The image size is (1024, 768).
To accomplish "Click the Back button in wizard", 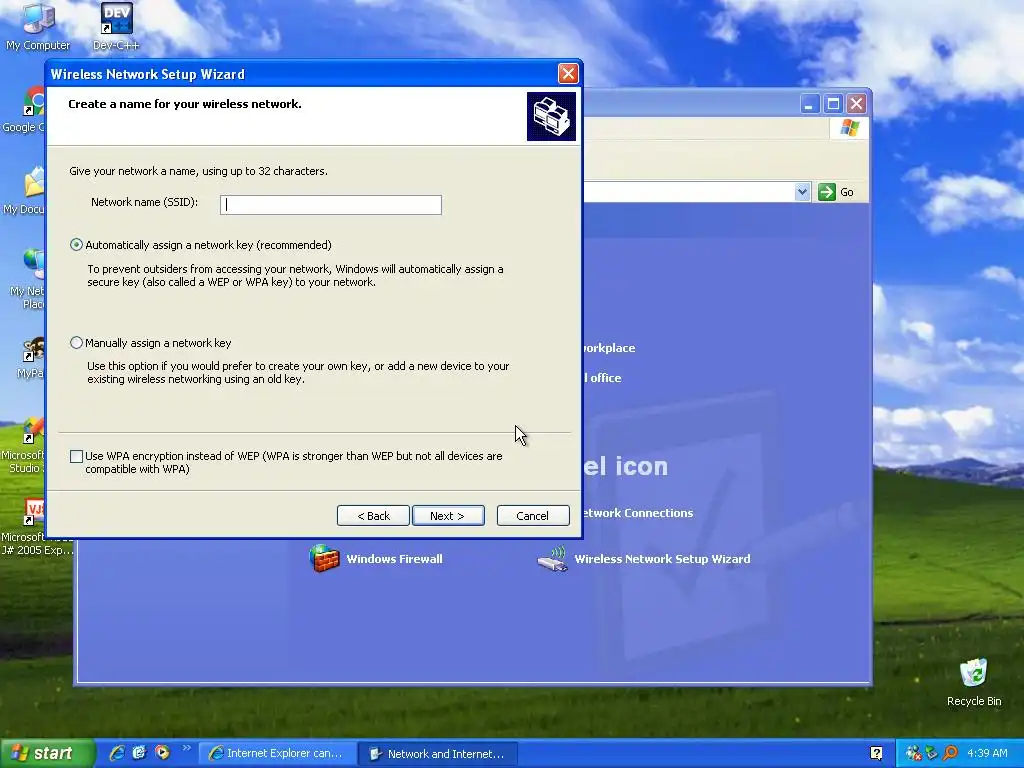I will 373,516.
